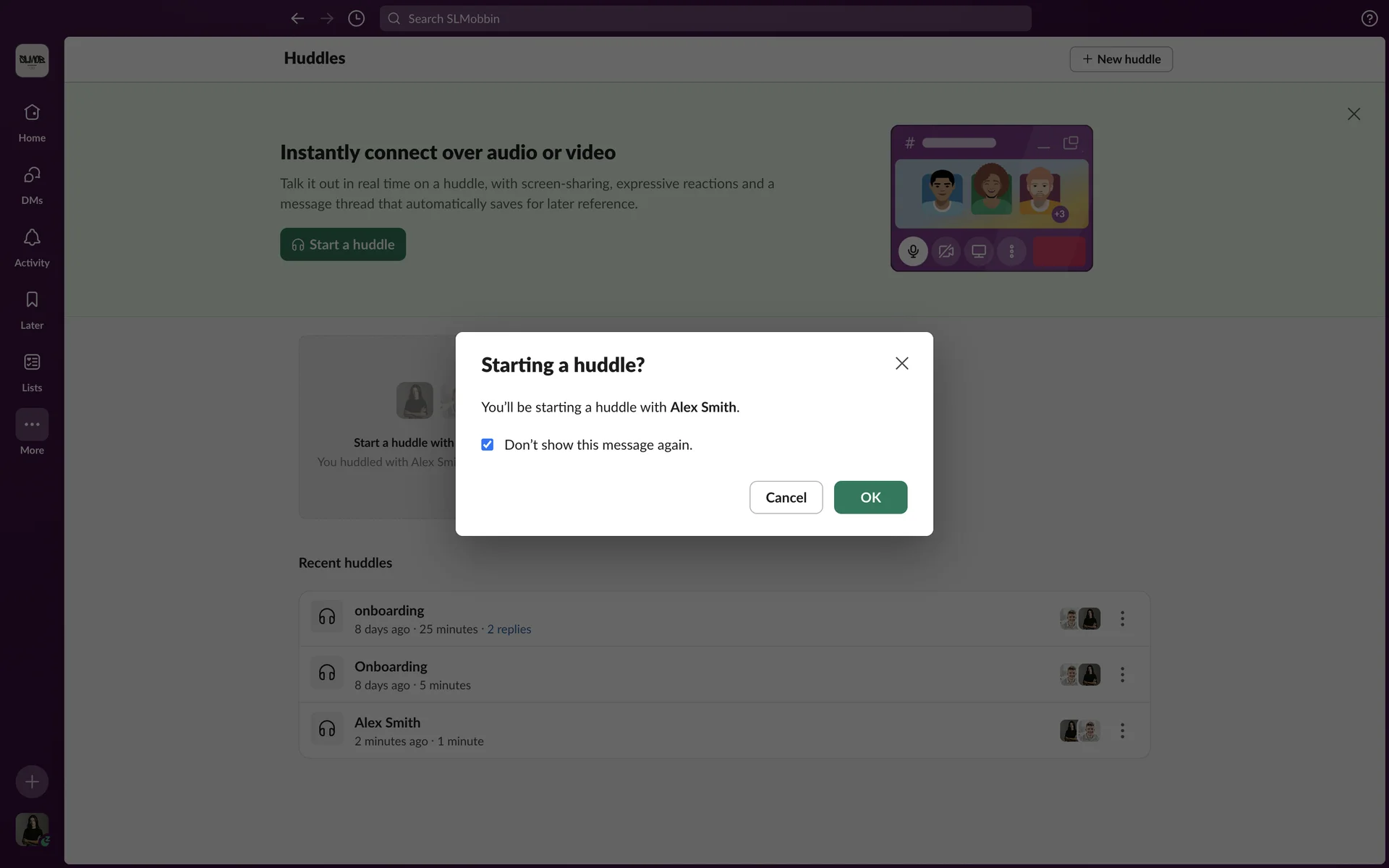Click the Search SLMobbin field
This screenshot has height=868, width=1389.
click(x=705, y=19)
